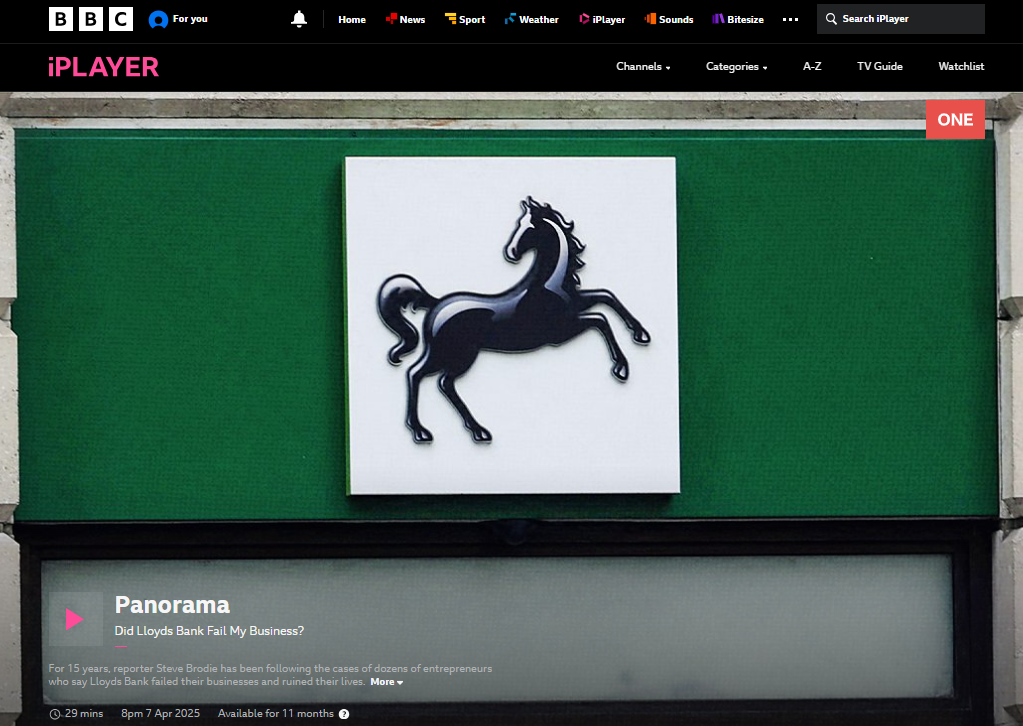Click the News text link
1023x726 pixels.
412,20
